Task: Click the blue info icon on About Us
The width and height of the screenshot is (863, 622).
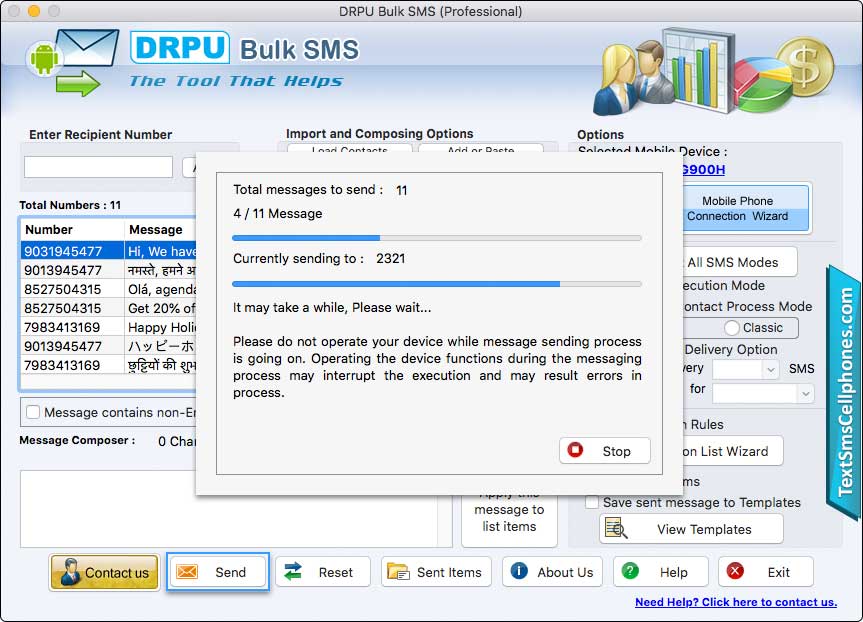Action: [519, 571]
